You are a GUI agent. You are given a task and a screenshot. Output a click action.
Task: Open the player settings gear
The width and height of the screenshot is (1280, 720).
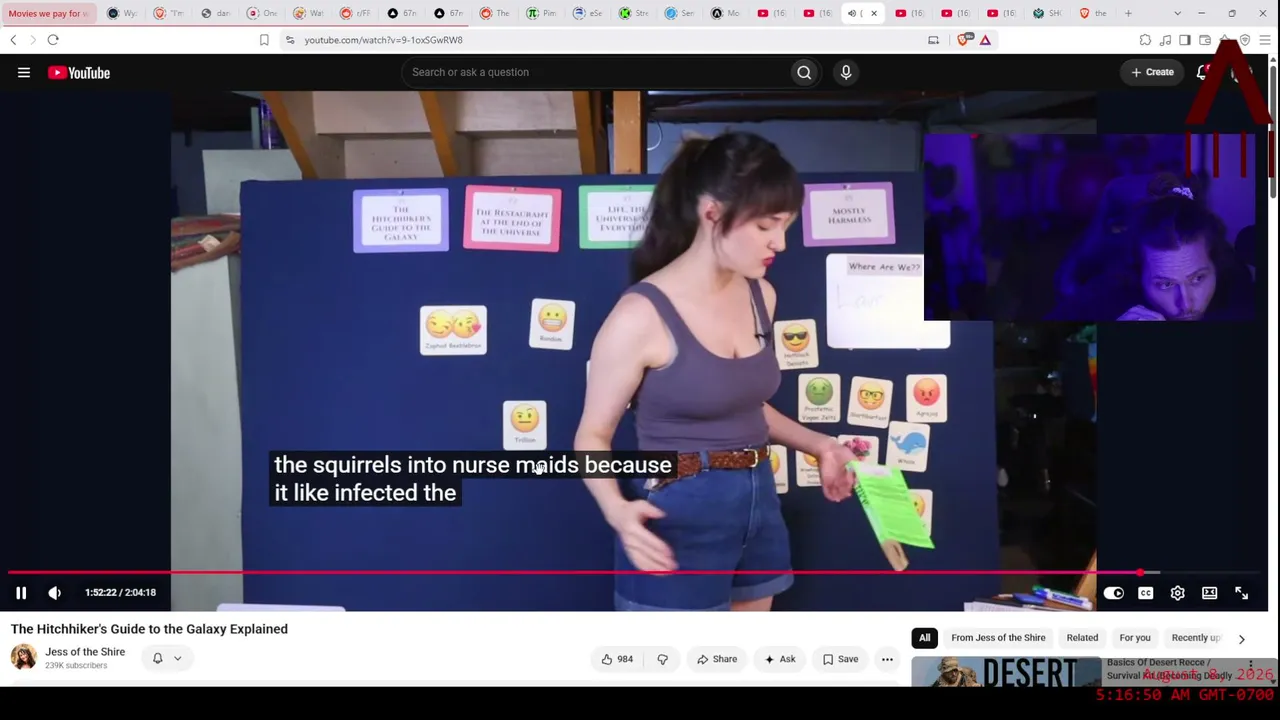pyautogui.click(x=1178, y=593)
